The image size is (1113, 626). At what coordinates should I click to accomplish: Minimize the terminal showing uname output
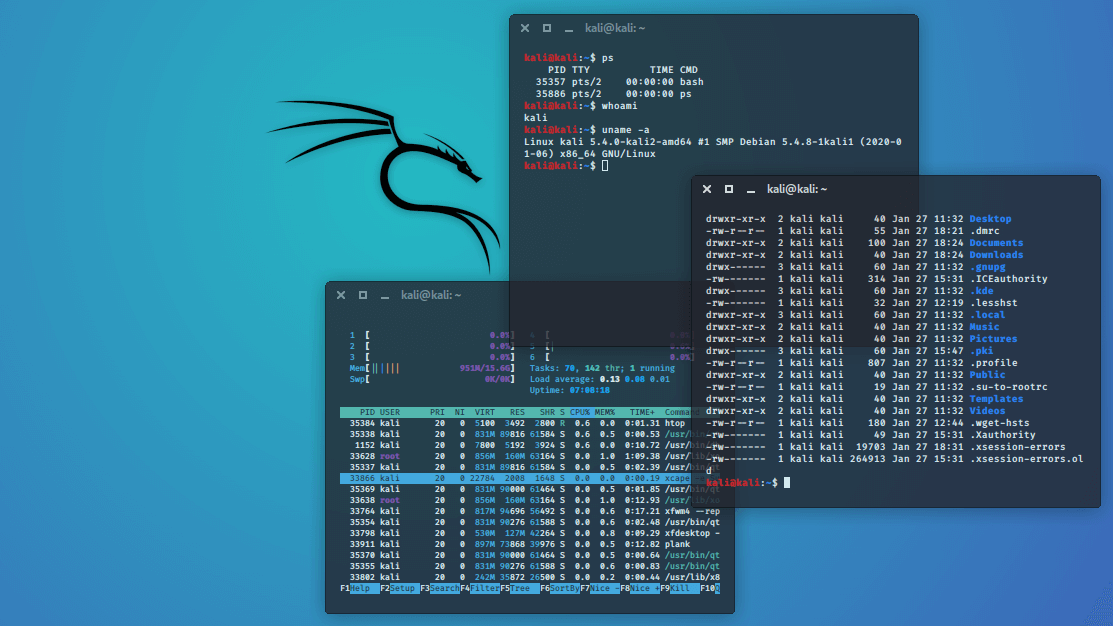(568, 28)
